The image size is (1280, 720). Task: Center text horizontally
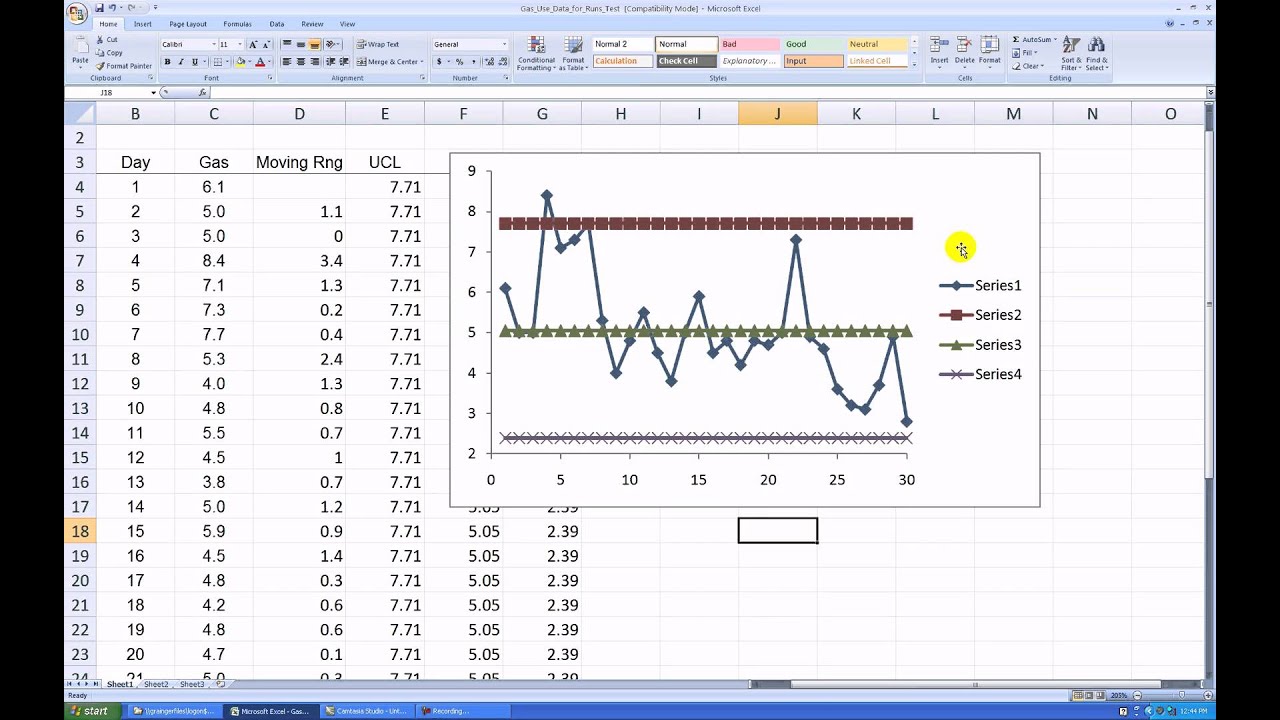tap(300, 62)
